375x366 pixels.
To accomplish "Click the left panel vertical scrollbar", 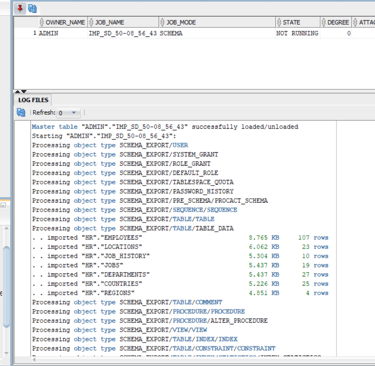I will 7,287.
